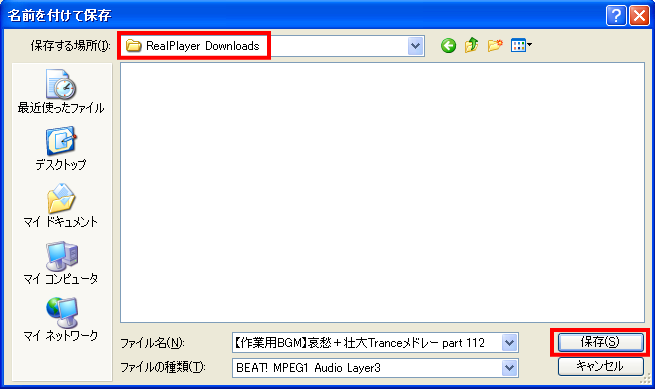Image resolution: width=655 pixels, height=389 pixels.
Task: Go up one folder level
Action: click(471, 45)
